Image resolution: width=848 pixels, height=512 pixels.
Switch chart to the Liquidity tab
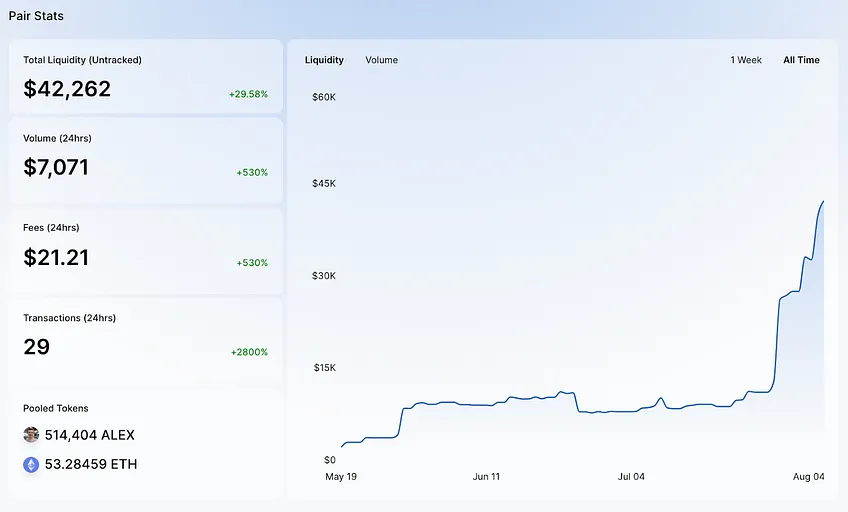click(x=324, y=60)
